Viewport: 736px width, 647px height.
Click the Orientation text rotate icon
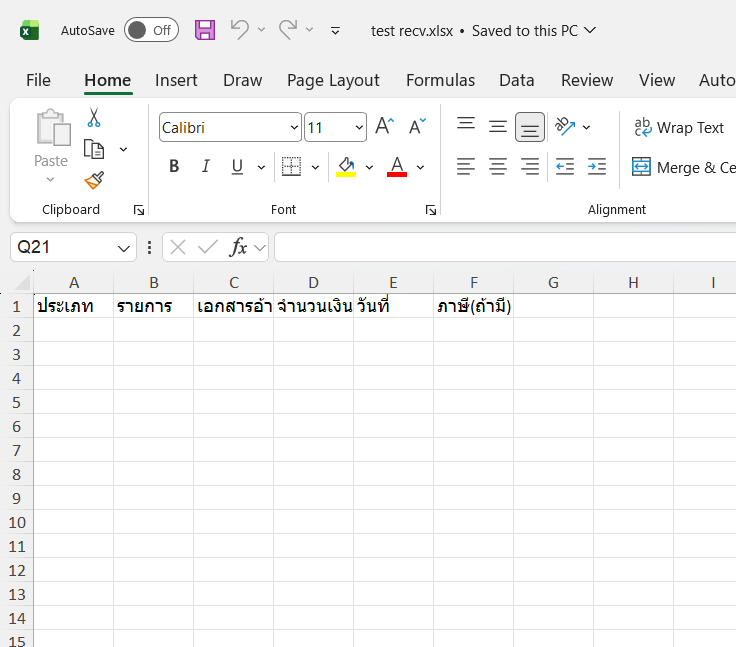(x=565, y=126)
